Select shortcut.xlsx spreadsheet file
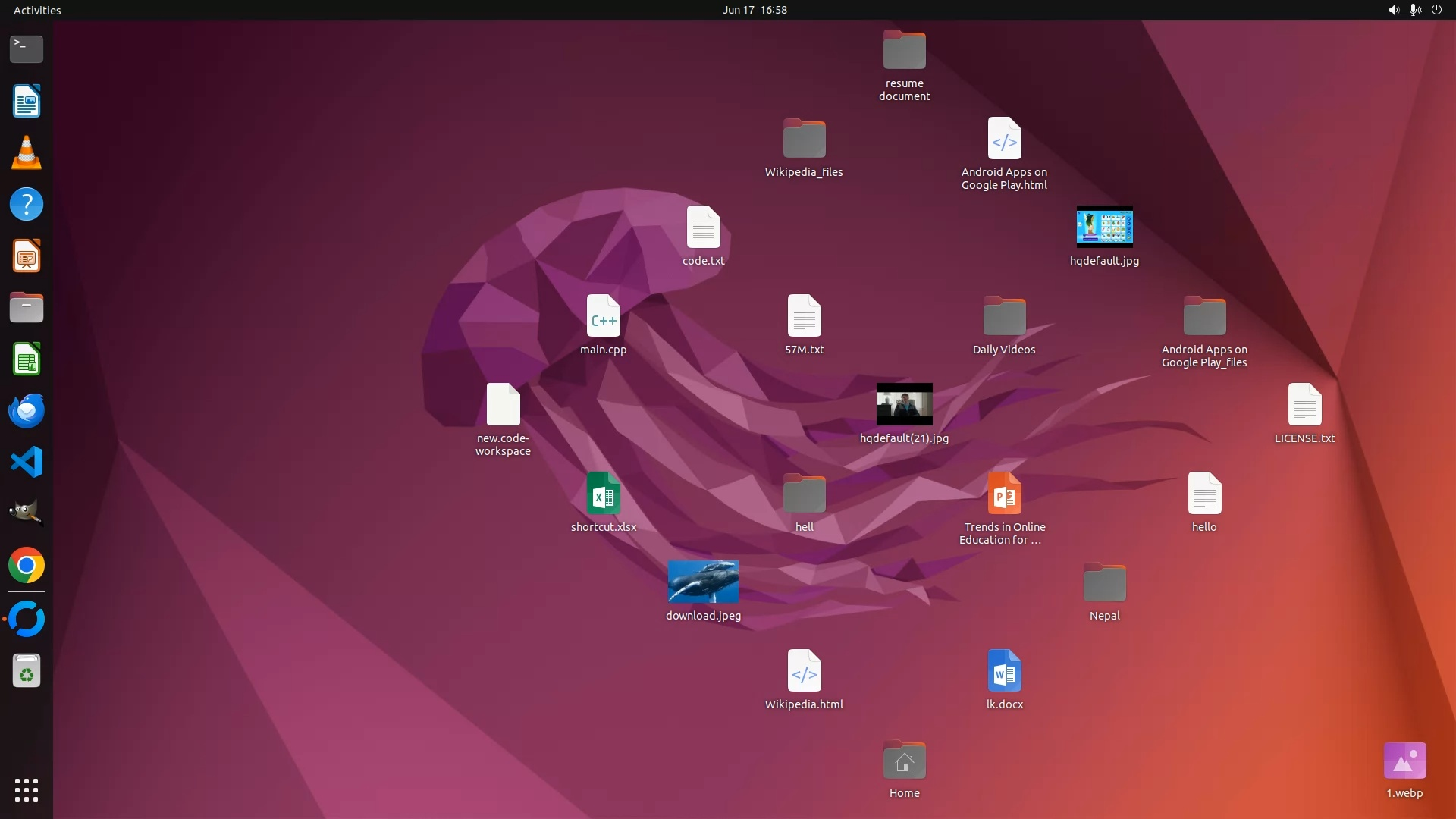1456x819 pixels. [x=603, y=494]
